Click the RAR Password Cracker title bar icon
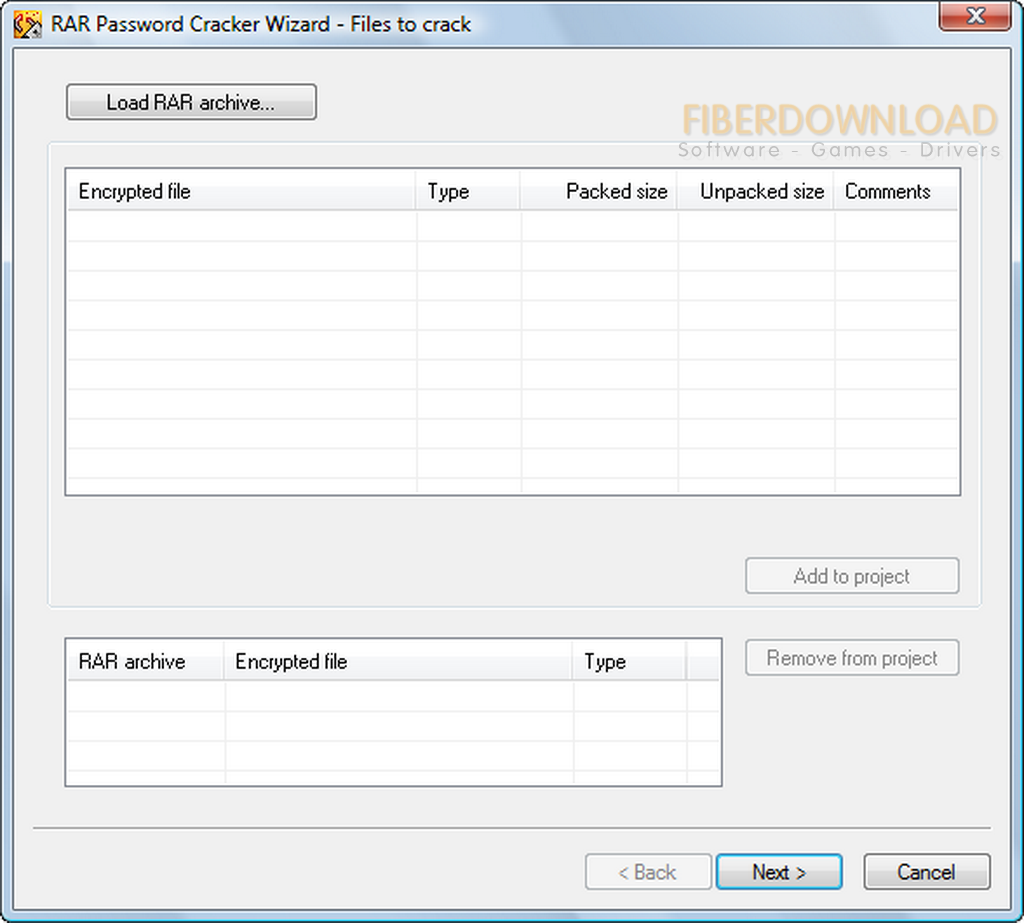 pos(27,24)
